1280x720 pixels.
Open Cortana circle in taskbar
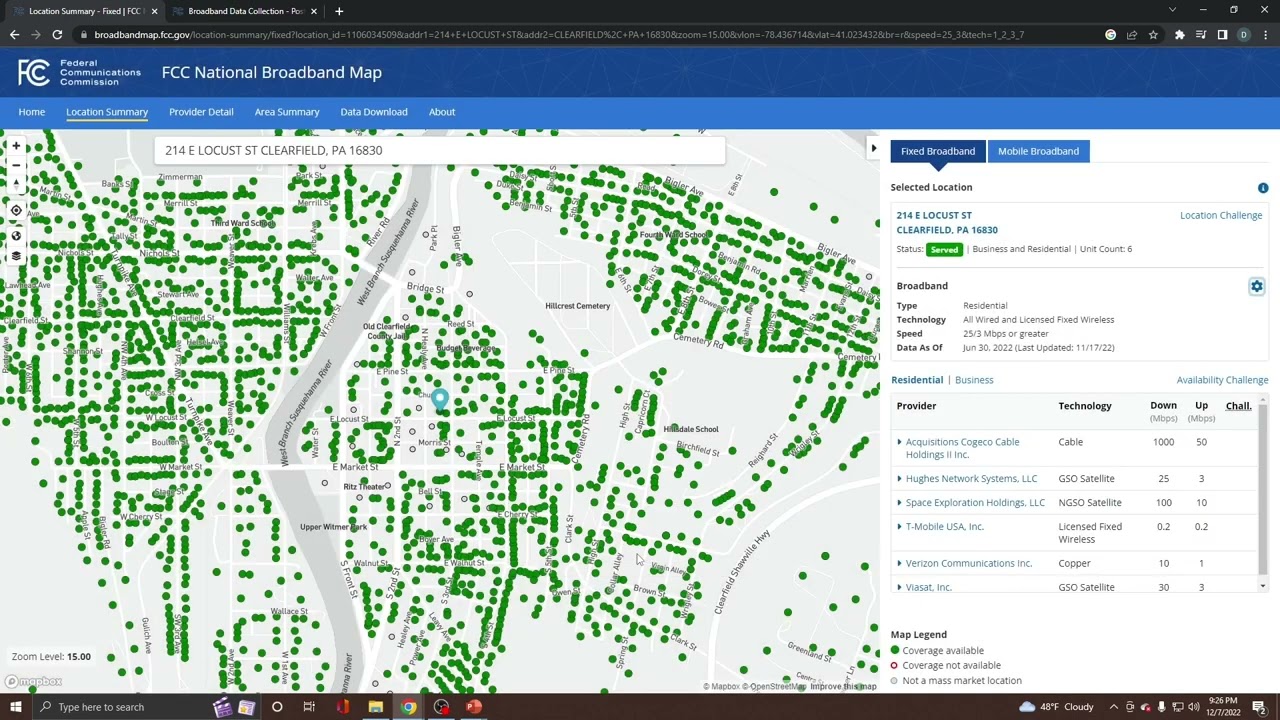(277, 707)
